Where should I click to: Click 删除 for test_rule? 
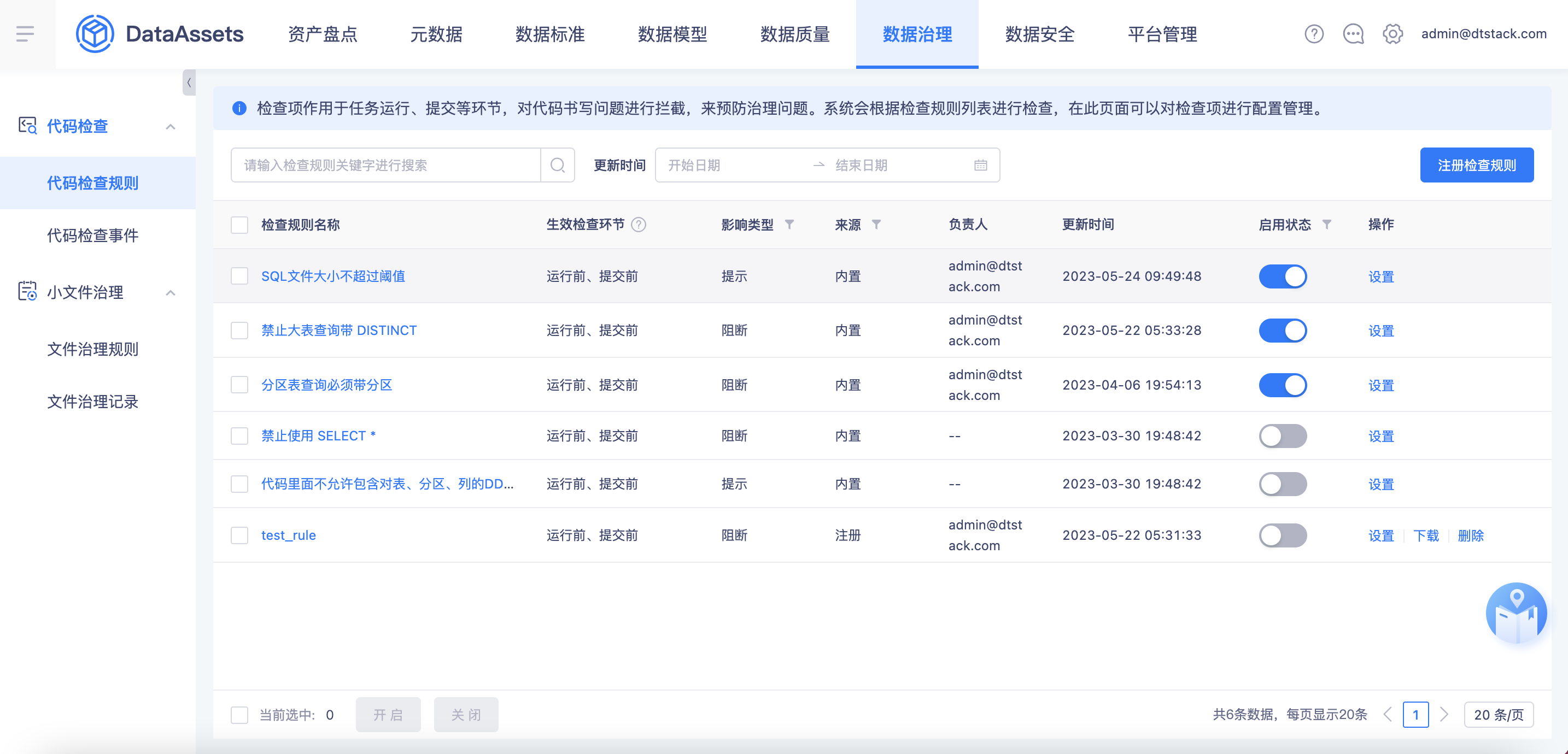(x=1471, y=535)
